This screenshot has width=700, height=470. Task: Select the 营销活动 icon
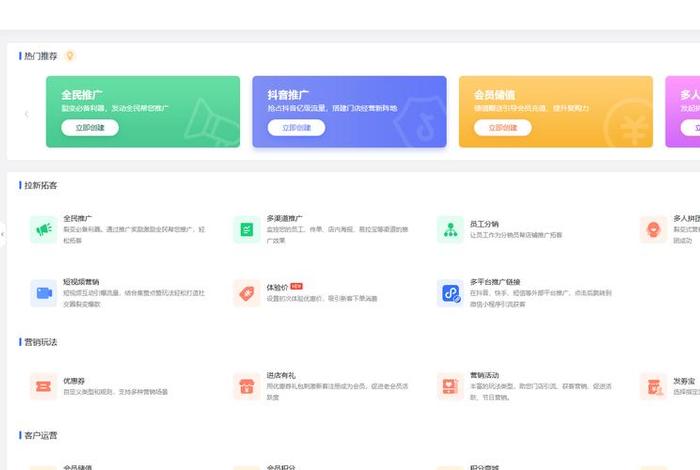[450, 387]
